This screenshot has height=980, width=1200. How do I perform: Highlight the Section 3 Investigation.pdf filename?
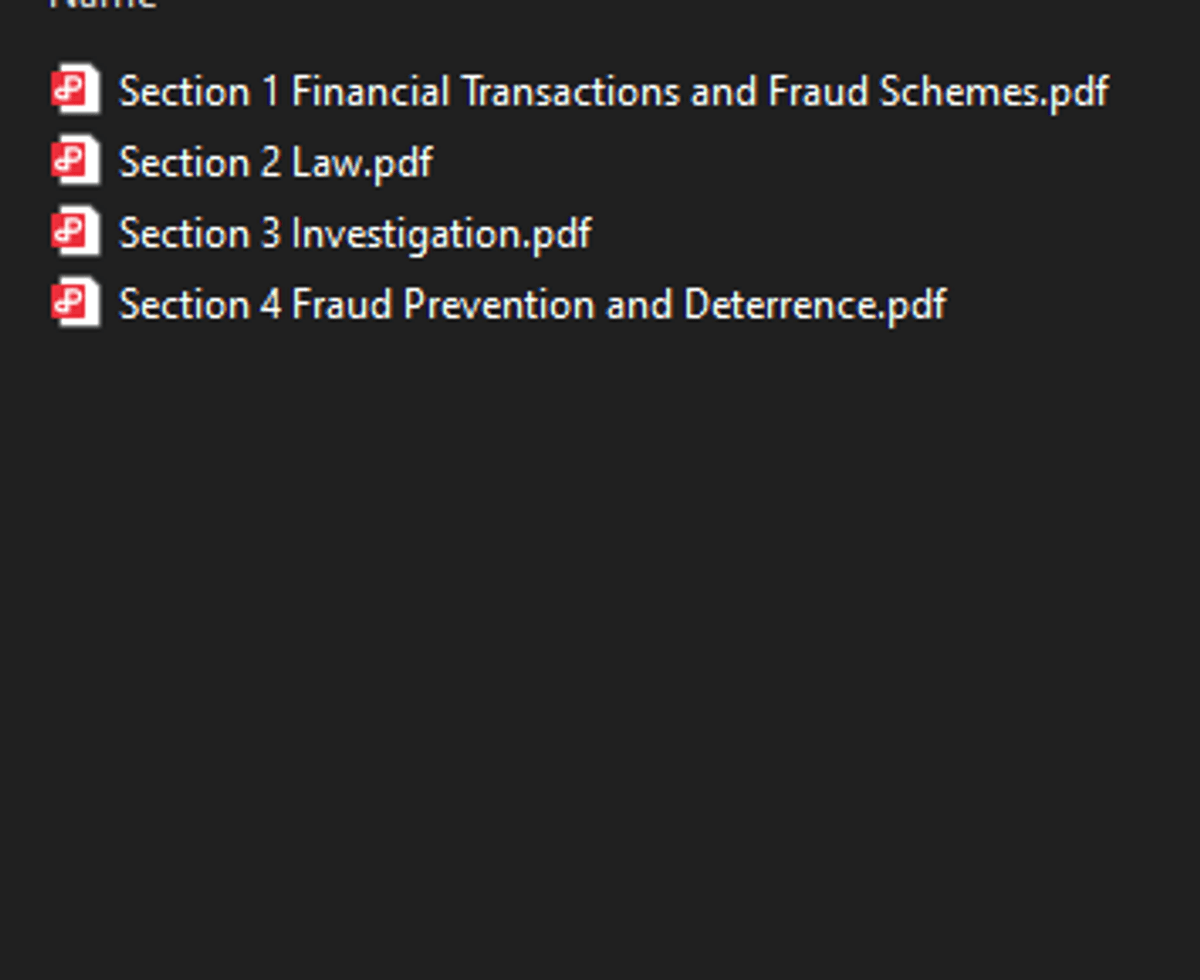point(354,233)
